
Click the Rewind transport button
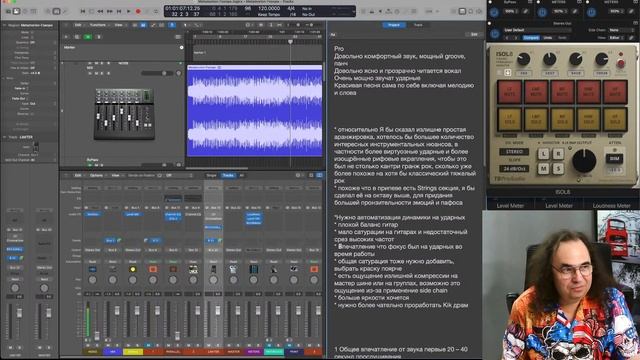tap(100, 11)
